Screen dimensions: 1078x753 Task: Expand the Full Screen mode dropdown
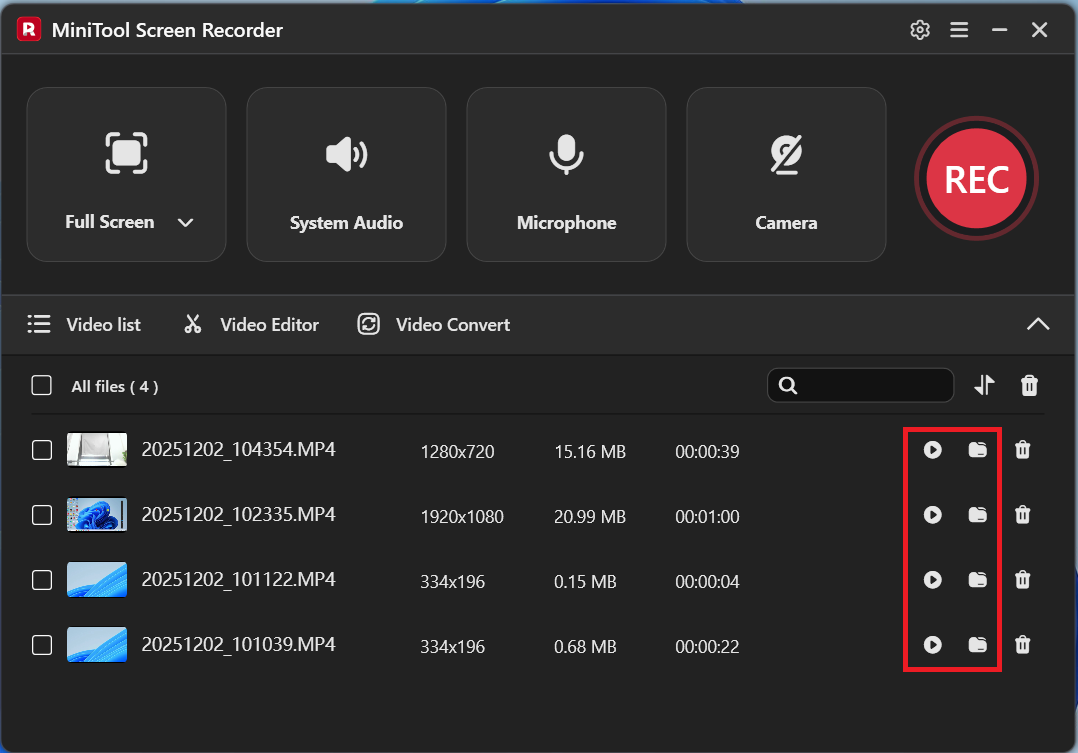tap(185, 222)
